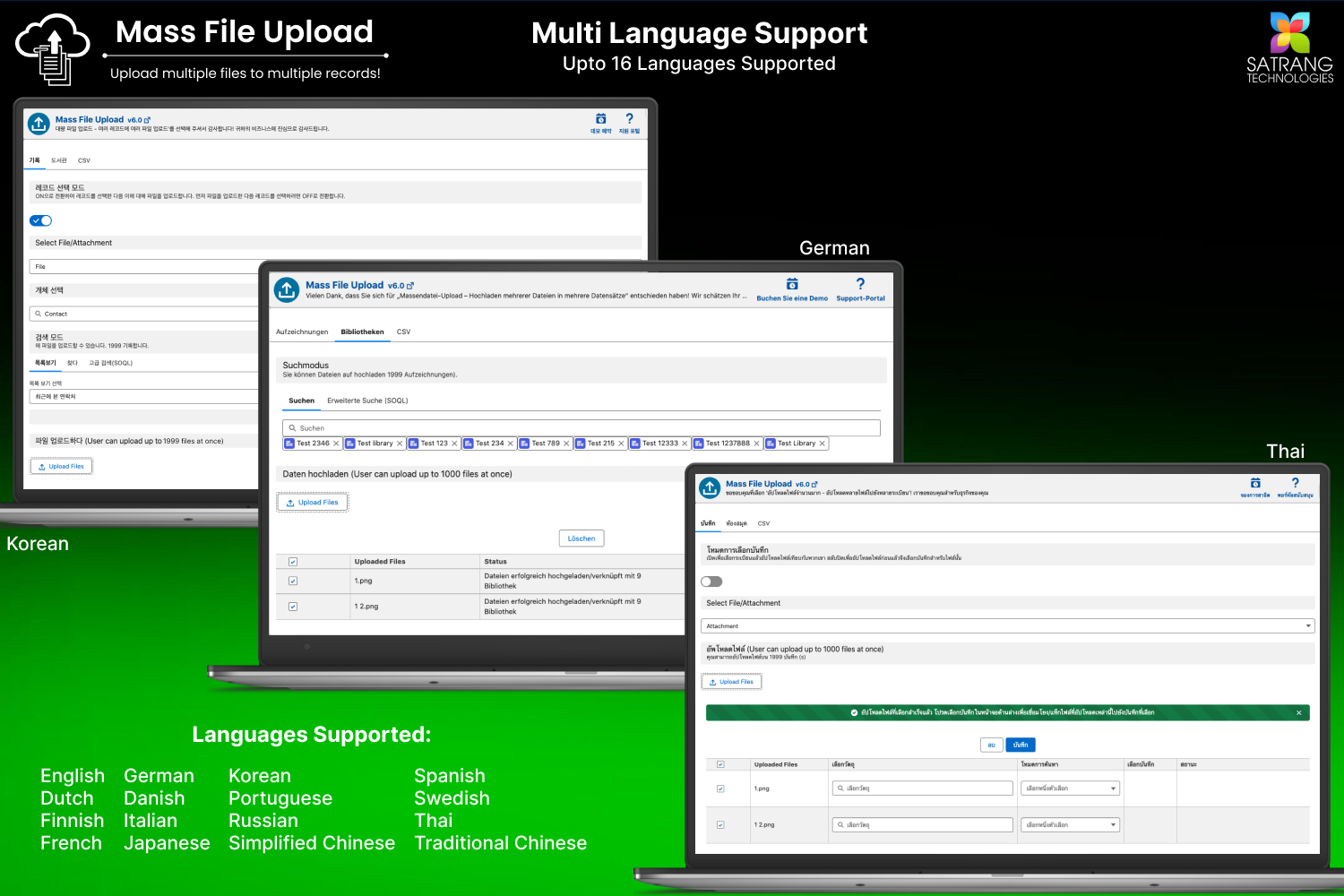
Task: Uncheck the 1 2.png row checkbox in the Thai window
Action: 720,825
